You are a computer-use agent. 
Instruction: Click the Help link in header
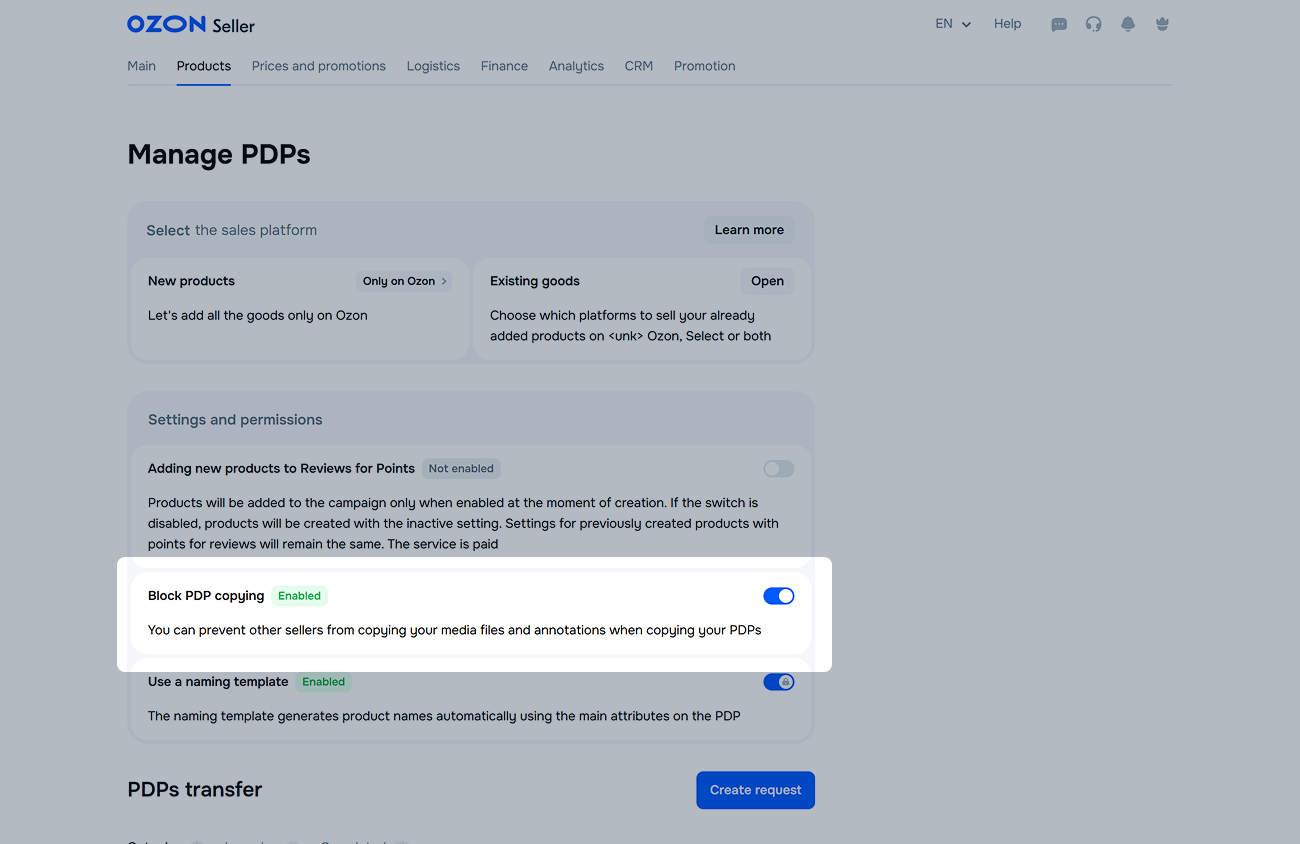(1007, 24)
